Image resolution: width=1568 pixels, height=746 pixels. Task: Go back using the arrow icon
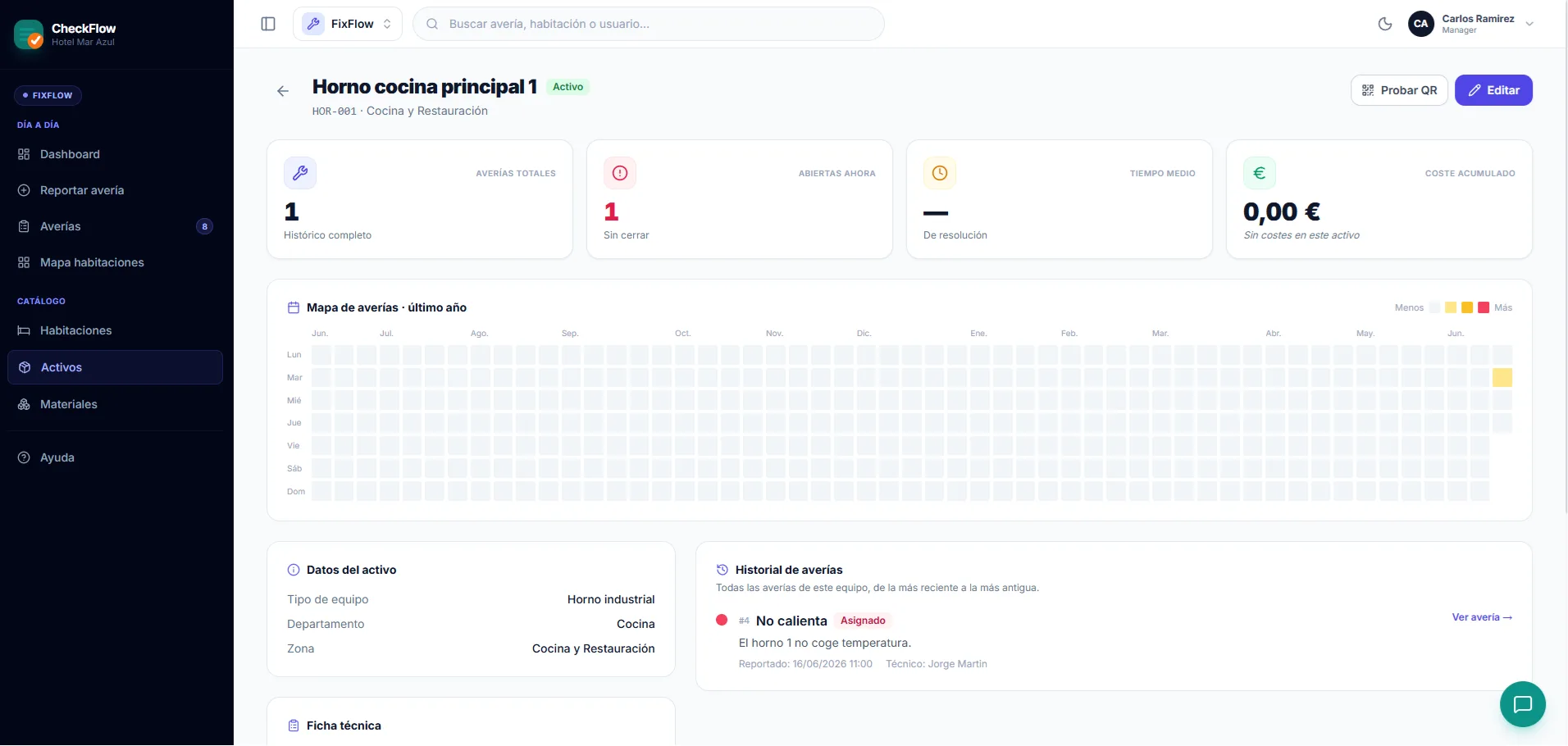(283, 91)
